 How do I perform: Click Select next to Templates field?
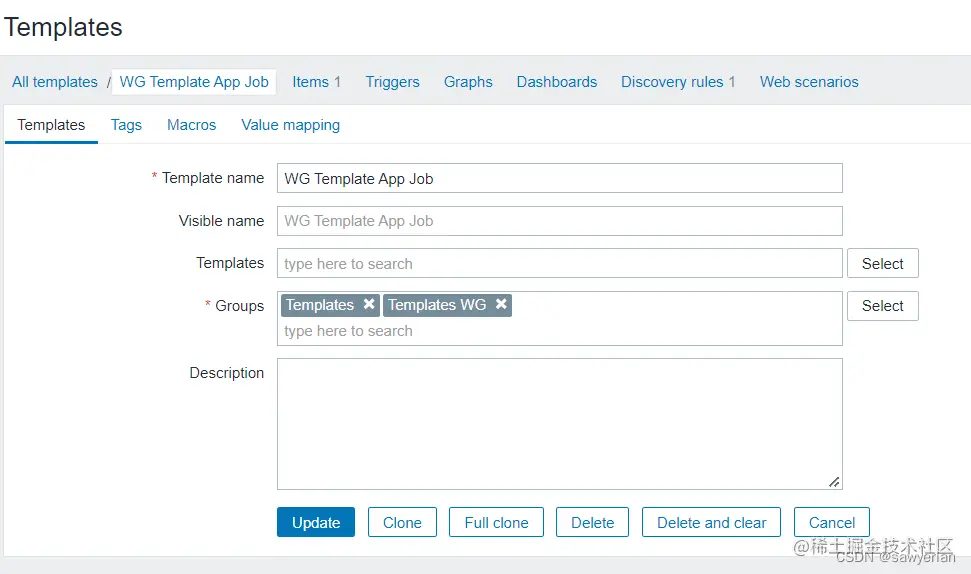882,263
